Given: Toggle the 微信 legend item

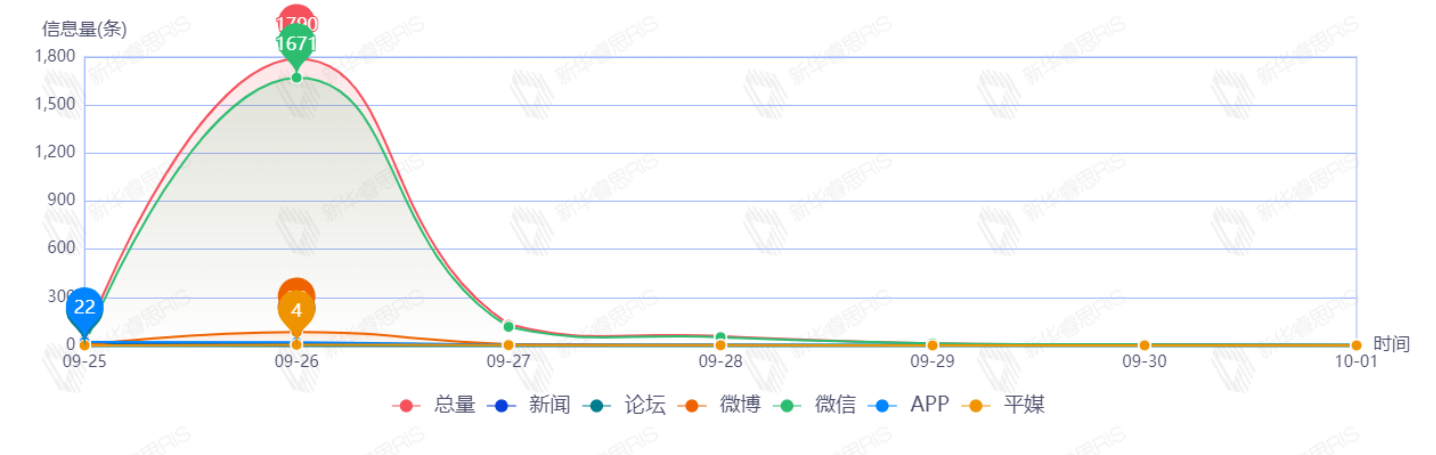Looking at the screenshot, I should click(x=815, y=405).
